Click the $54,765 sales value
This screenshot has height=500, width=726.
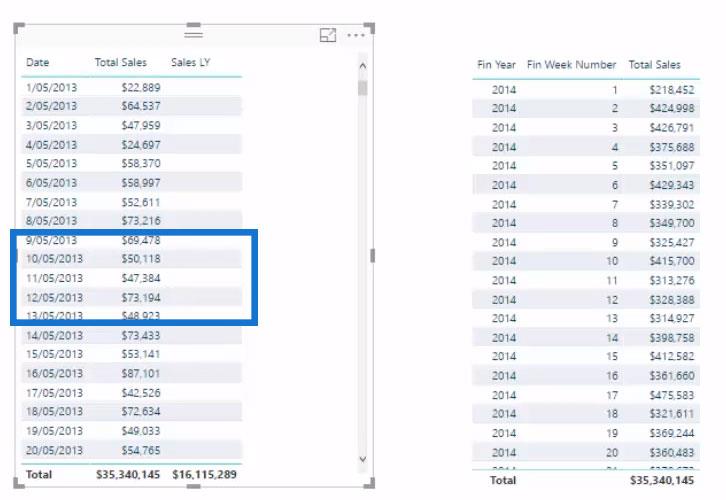pos(141,450)
